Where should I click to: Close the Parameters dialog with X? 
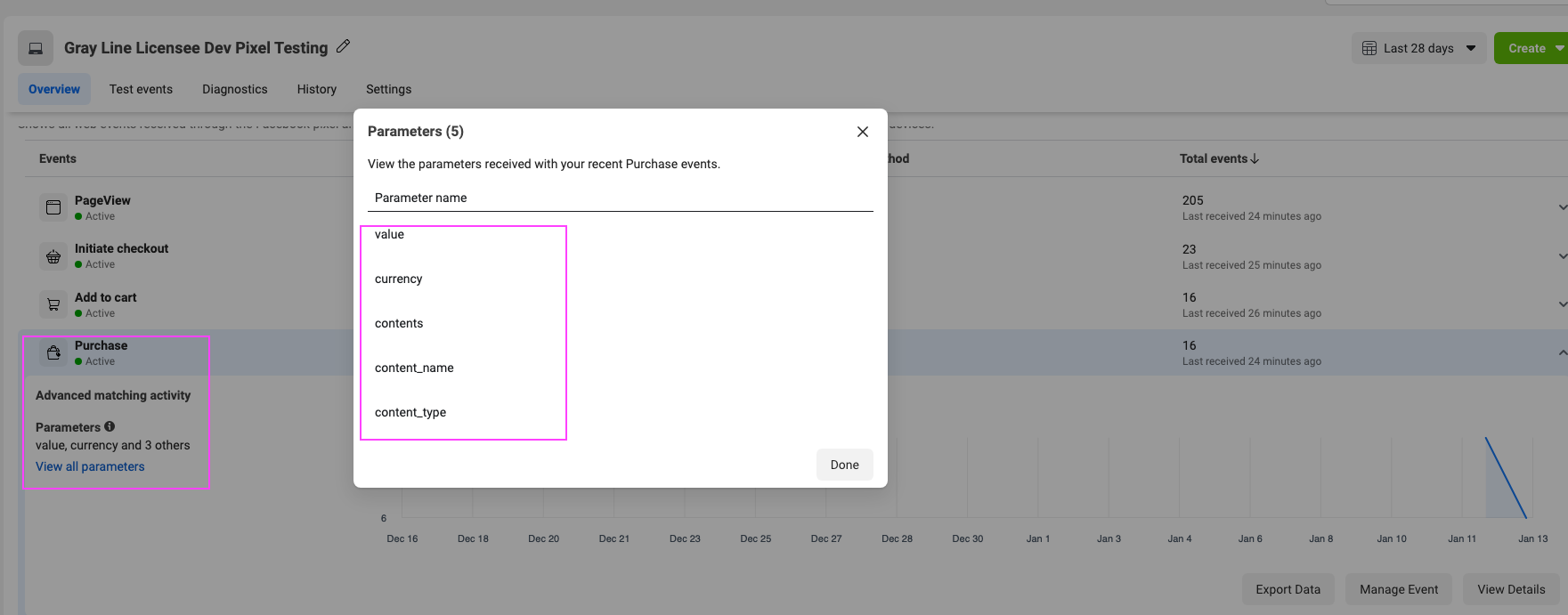(x=862, y=132)
